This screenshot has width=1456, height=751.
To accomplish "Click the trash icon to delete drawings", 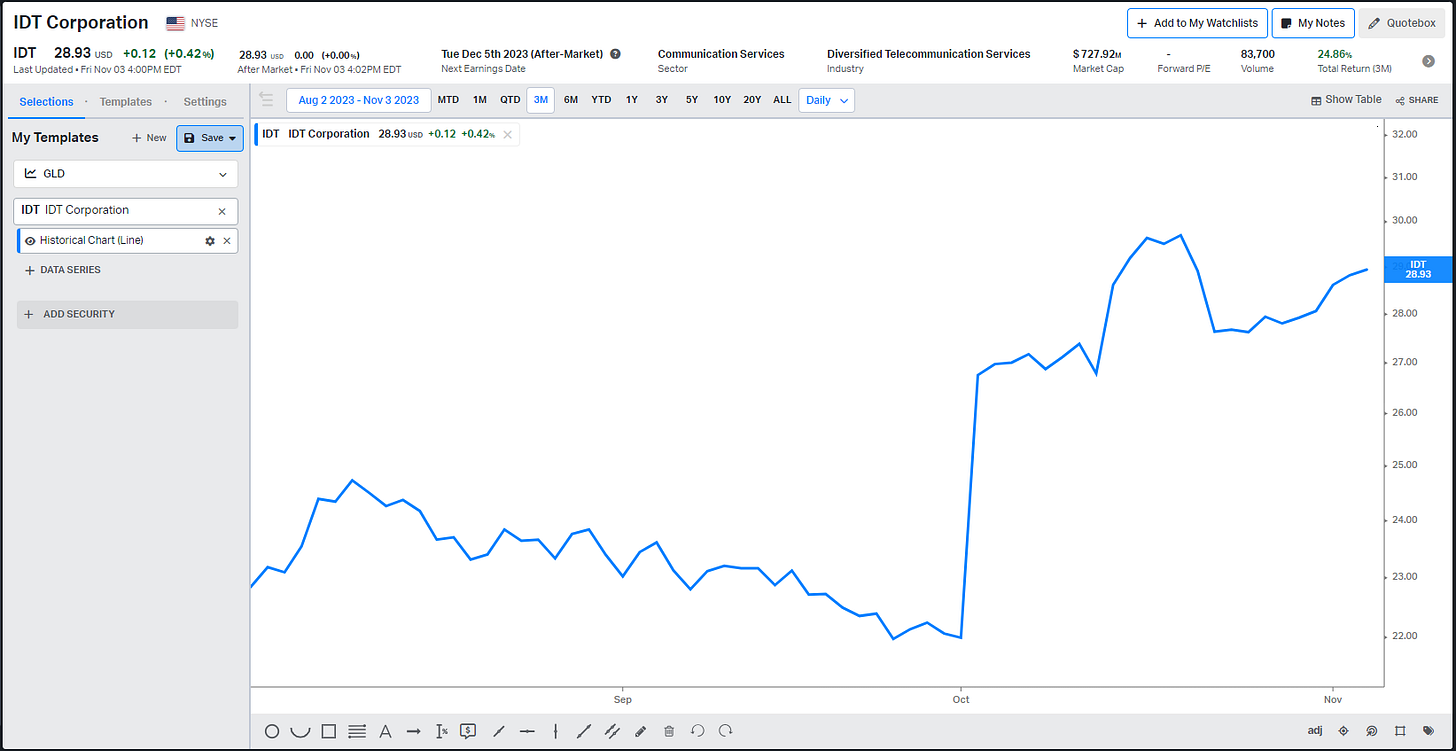I will click(x=669, y=731).
